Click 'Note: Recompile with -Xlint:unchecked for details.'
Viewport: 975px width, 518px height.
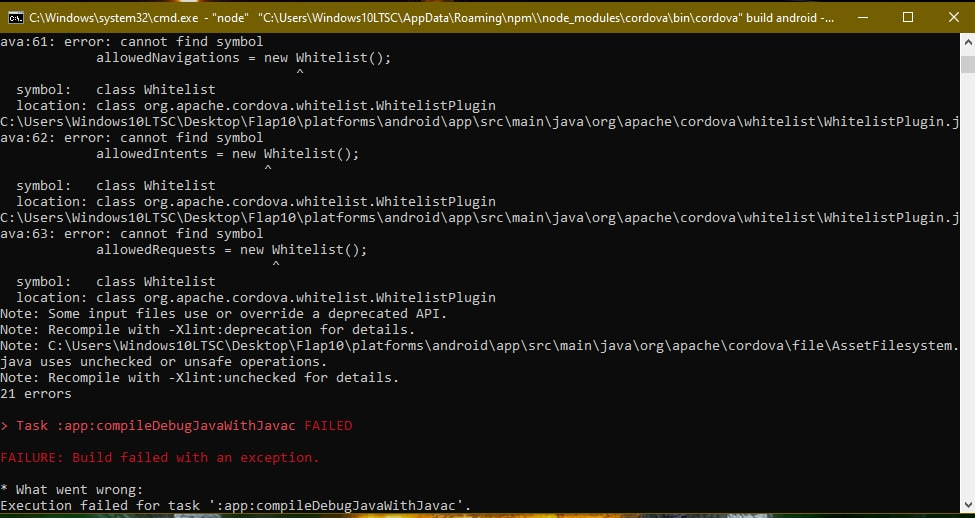(x=200, y=377)
